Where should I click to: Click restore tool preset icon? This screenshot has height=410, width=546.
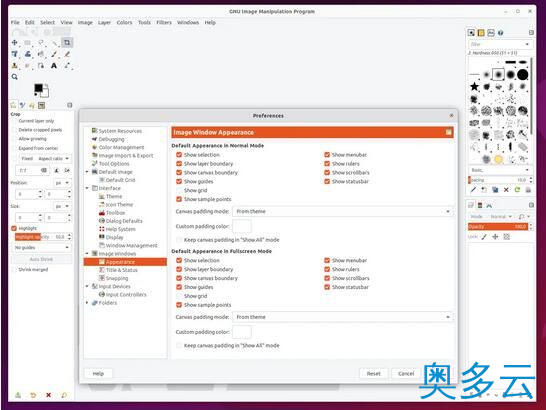(x=33, y=395)
